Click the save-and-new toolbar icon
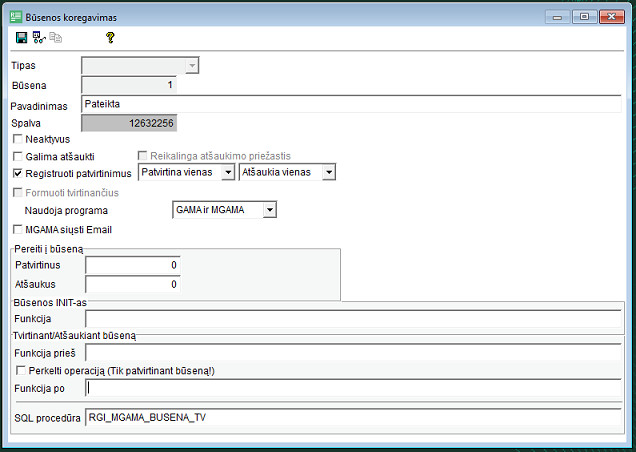Viewport: 636px width, 452px height. pos(38,38)
